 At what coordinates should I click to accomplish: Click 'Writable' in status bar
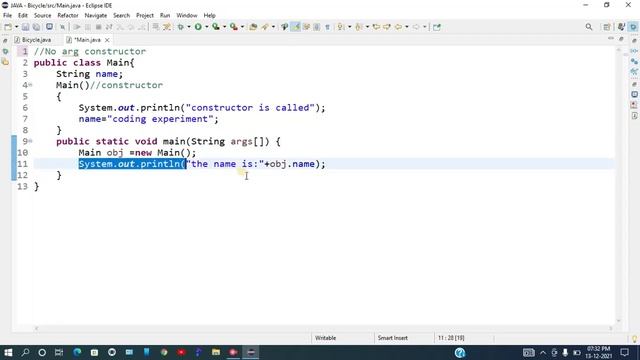(x=325, y=338)
